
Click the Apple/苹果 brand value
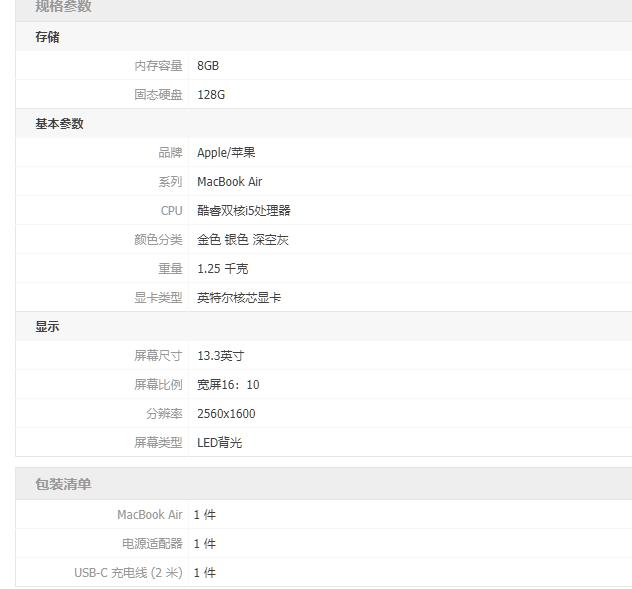(226, 152)
